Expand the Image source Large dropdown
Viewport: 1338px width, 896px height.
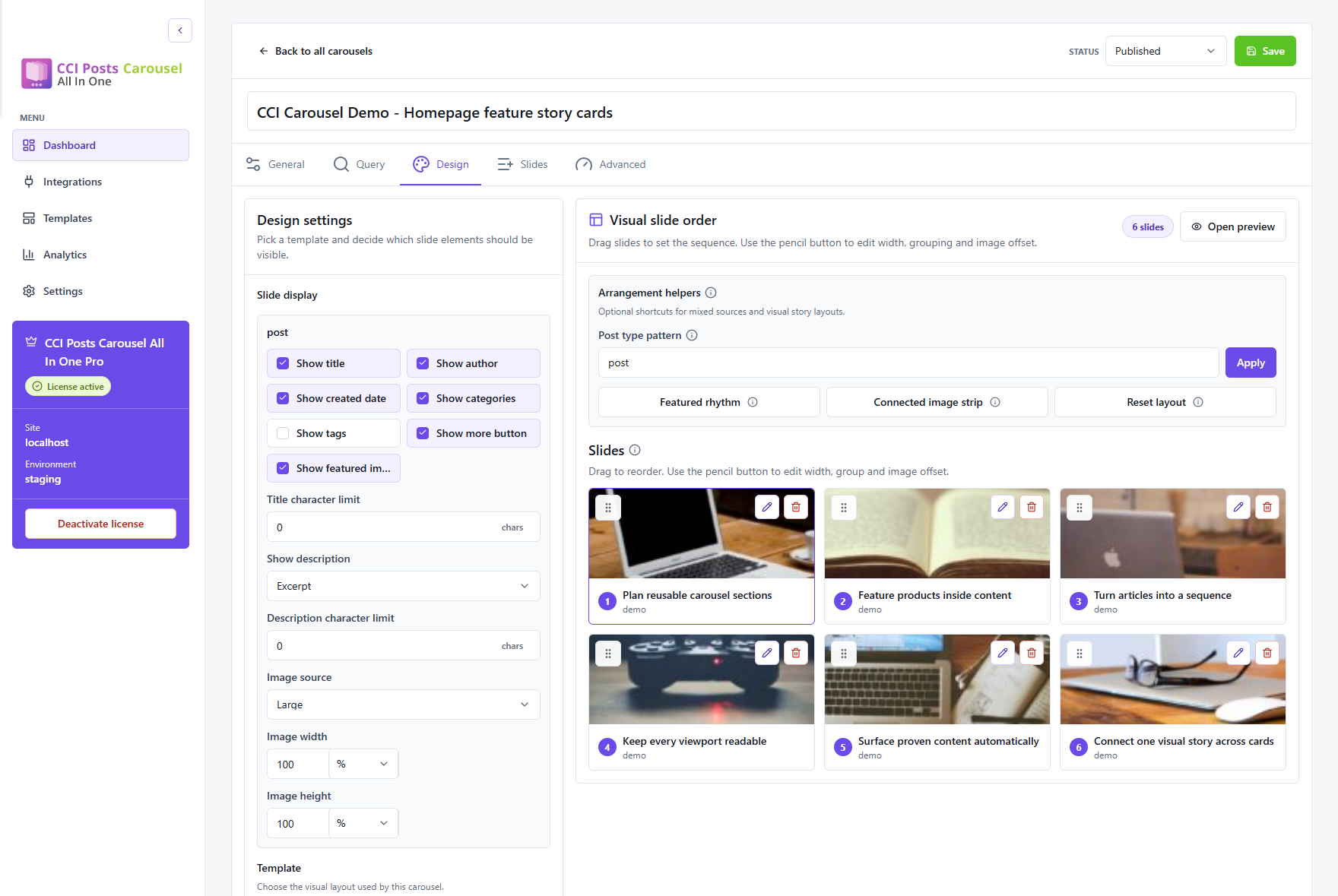(403, 704)
